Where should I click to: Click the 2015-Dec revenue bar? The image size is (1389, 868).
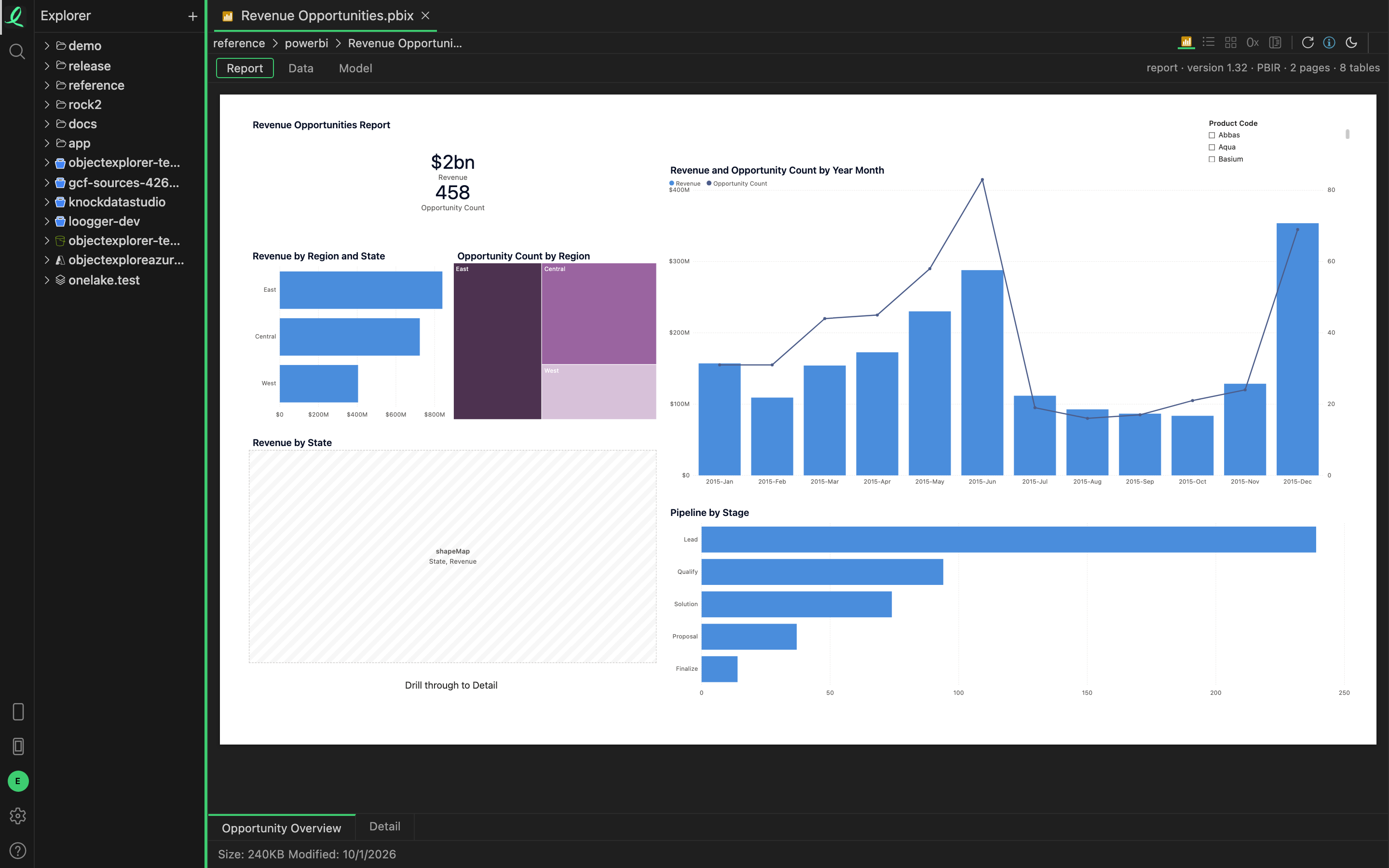[1297, 349]
